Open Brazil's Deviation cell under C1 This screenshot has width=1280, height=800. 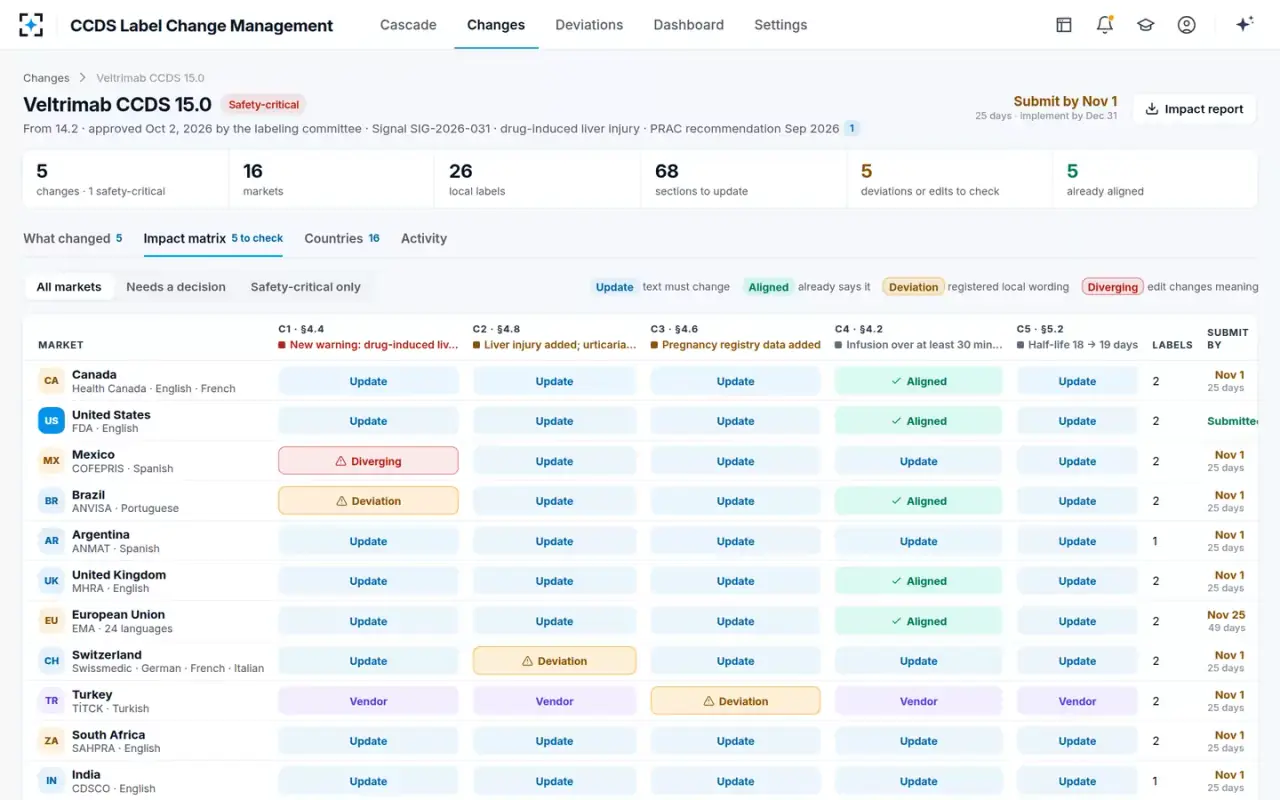(368, 501)
